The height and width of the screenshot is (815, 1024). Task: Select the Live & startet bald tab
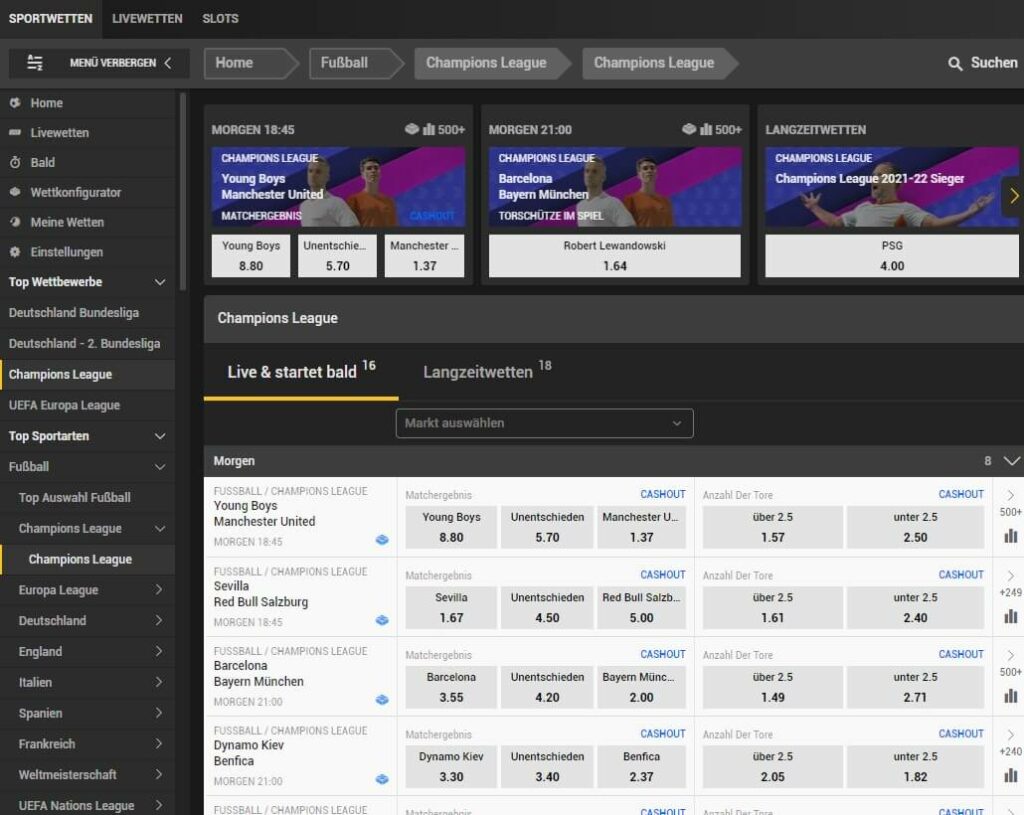coord(301,372)
